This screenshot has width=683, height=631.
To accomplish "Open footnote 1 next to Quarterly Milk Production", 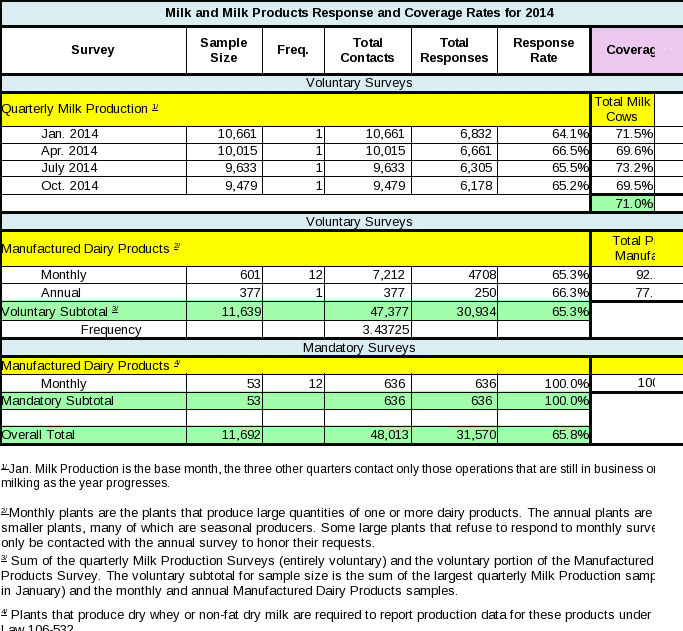I will tap(155, 106).
